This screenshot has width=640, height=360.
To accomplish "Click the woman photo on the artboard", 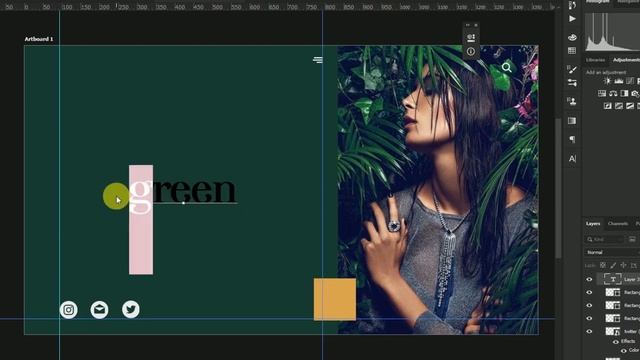I will click(x=438, y=189).
